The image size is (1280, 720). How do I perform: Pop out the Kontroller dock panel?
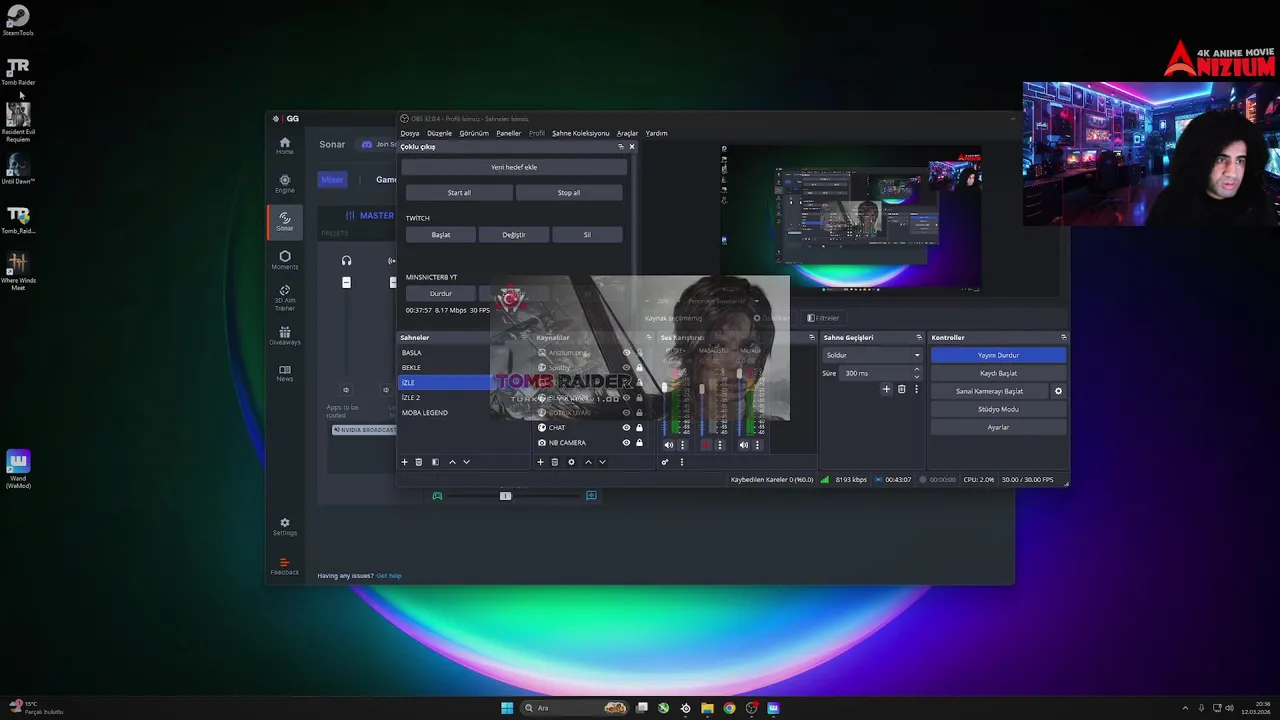coord(1063,338)
